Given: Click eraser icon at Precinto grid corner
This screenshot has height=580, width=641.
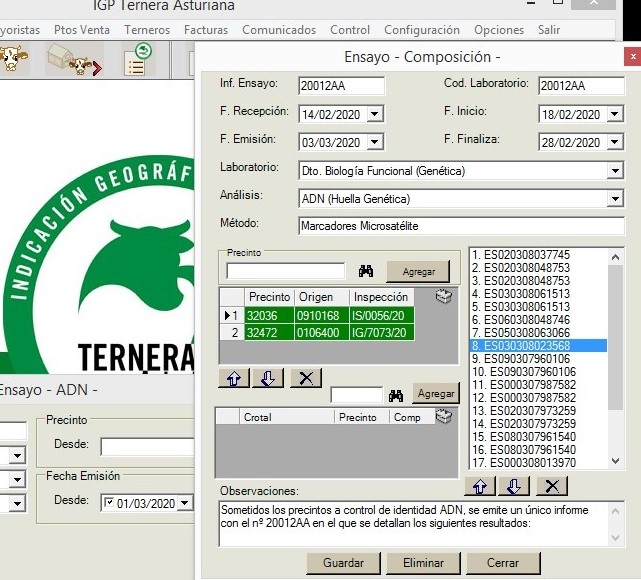Looking at the screenshot, I should coord(445,296).
